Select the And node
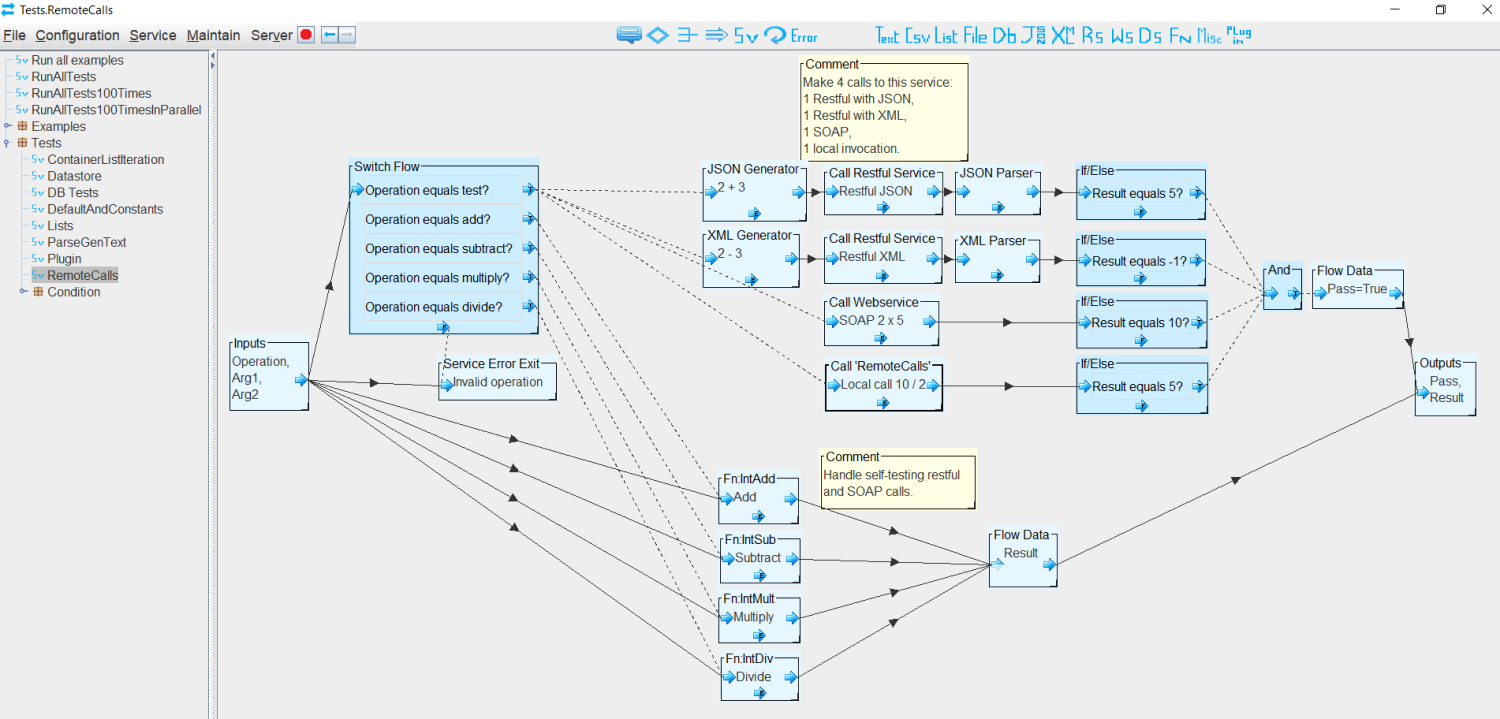This screenshot has height=719, width=1500. pos(1282,286)
